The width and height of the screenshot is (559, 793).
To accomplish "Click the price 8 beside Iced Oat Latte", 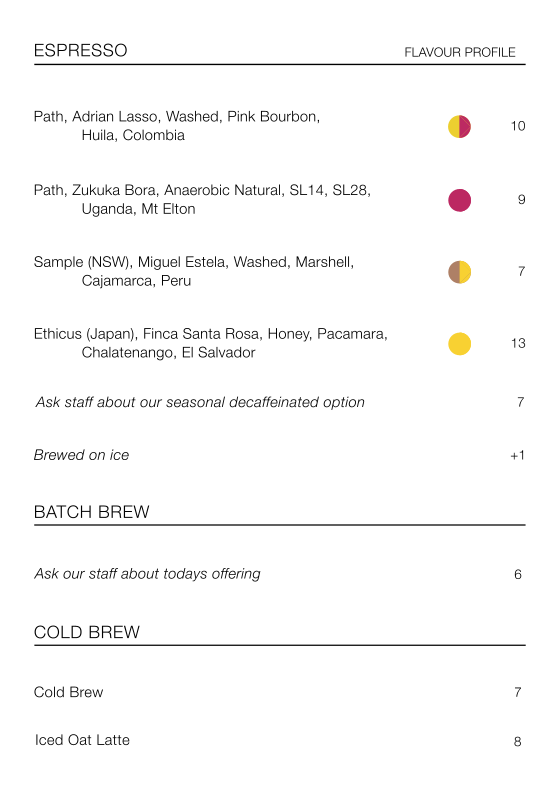I will [x=518, y=741].
